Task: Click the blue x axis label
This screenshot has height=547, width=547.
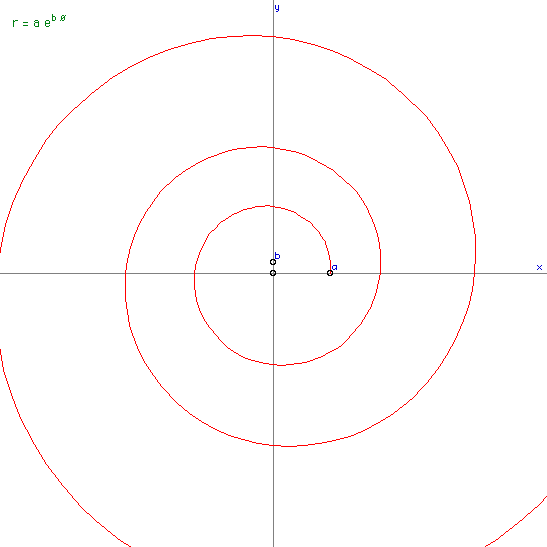Action: 539,267
